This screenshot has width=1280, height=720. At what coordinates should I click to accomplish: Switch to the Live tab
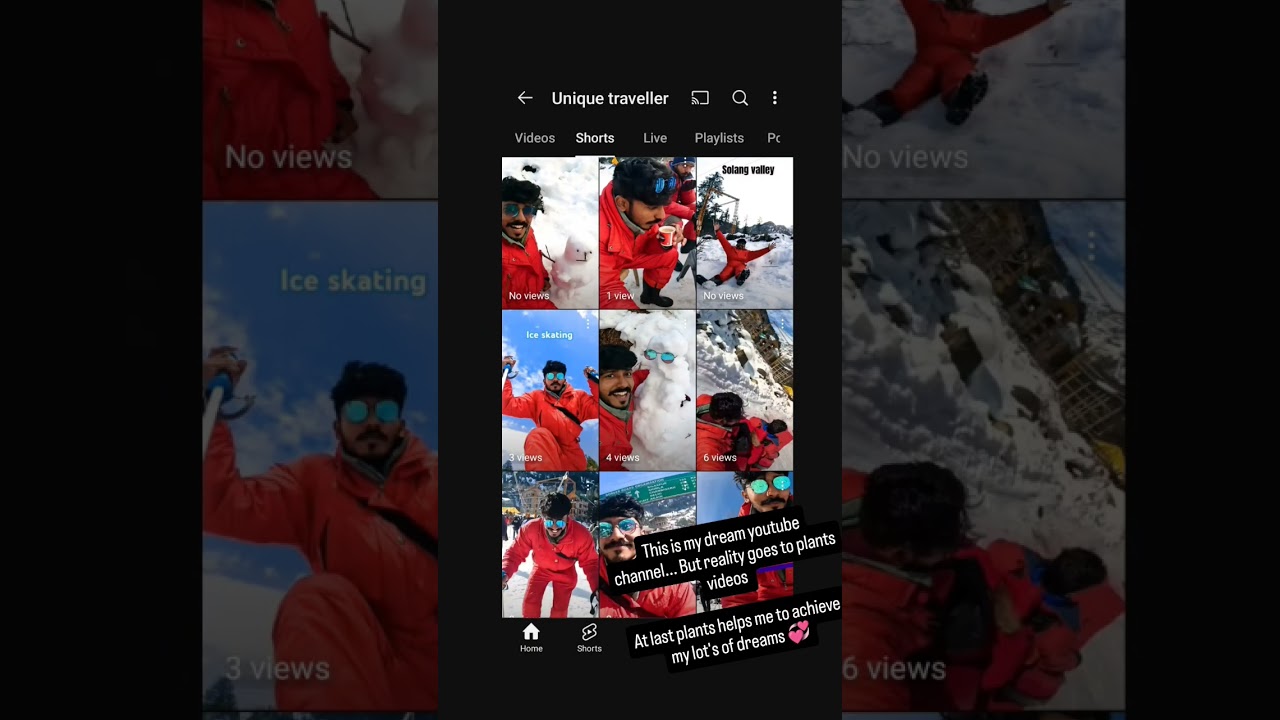pos(655,138)
